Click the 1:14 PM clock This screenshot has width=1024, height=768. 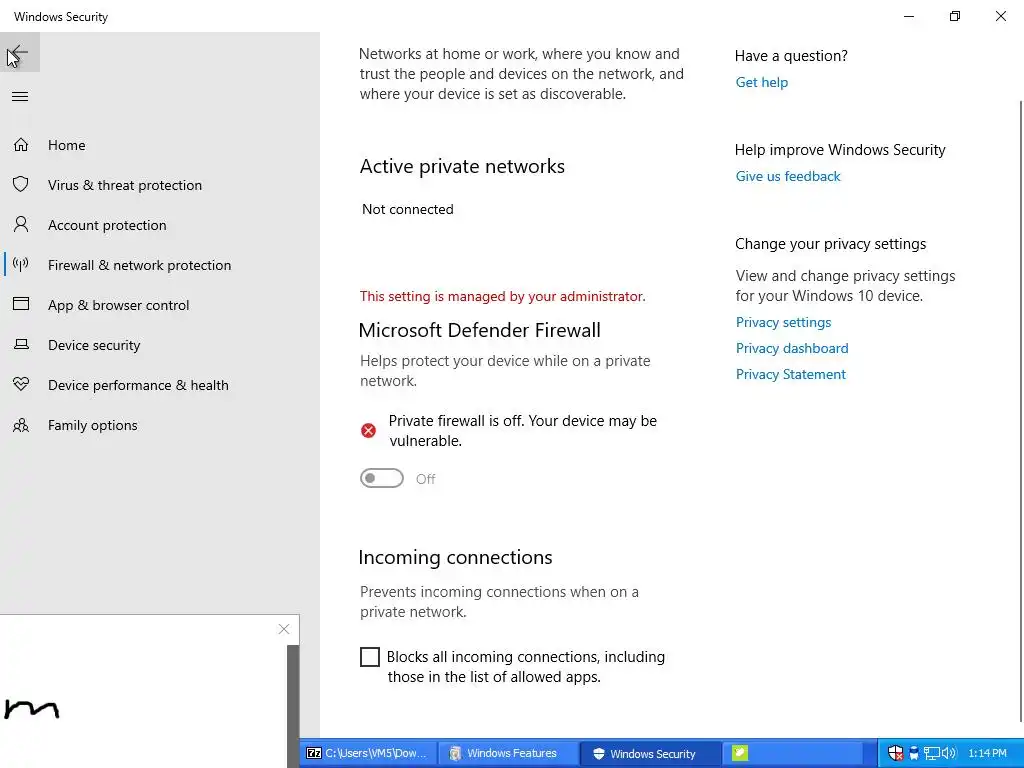click(x=987, y=753)
